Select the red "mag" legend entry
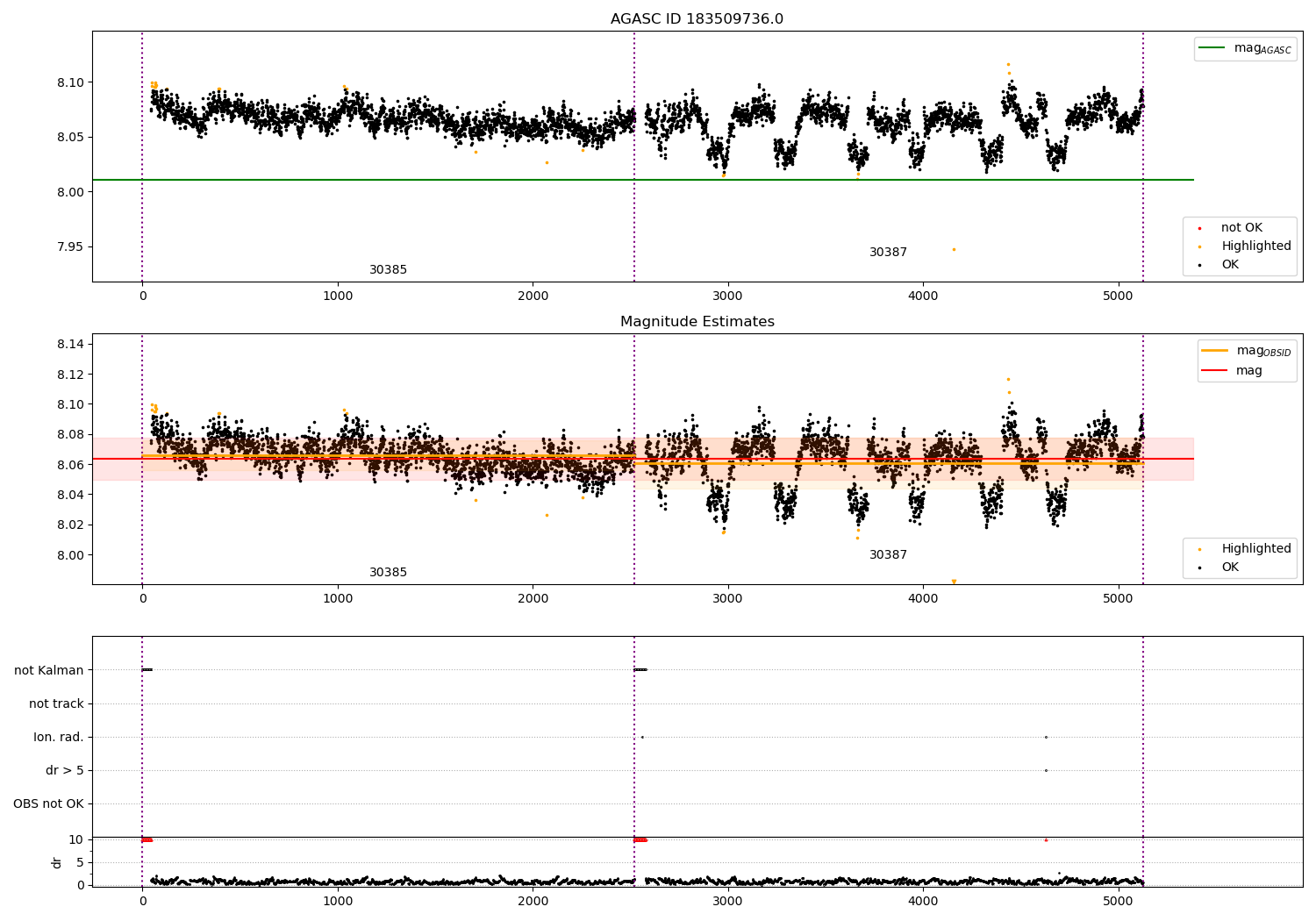This screenshot has height=921, width=1316. tap(1232, 370)
